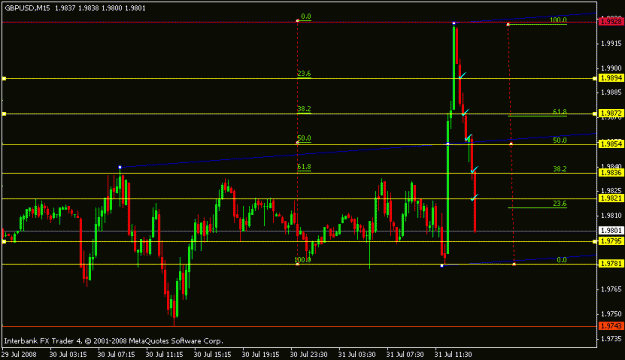Click the current price label 1.9801
Screen dimensions: 625x360
pos(611,230)
